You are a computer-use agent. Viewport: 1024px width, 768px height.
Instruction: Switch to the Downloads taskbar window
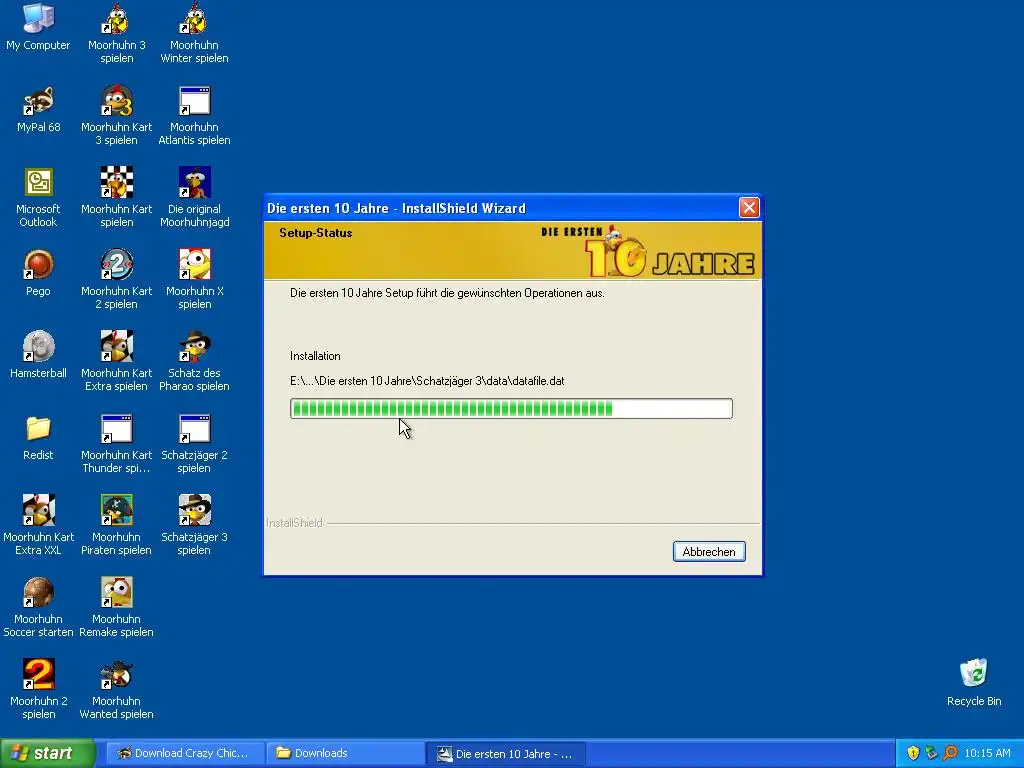(345, 754)
